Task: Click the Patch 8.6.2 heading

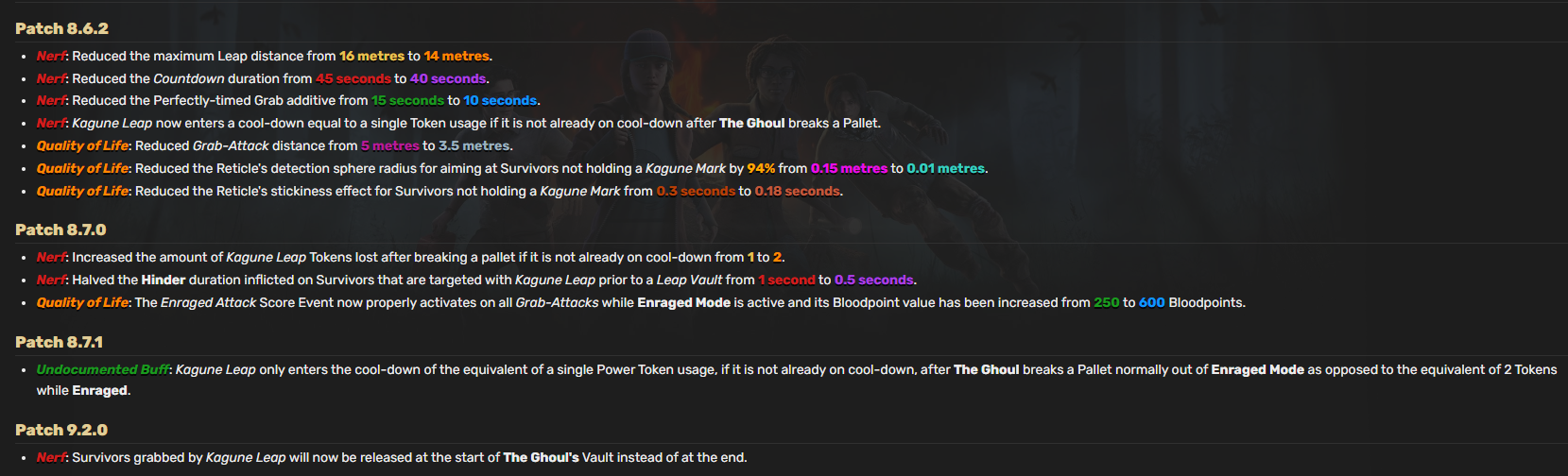Action: tap(61, 28)
